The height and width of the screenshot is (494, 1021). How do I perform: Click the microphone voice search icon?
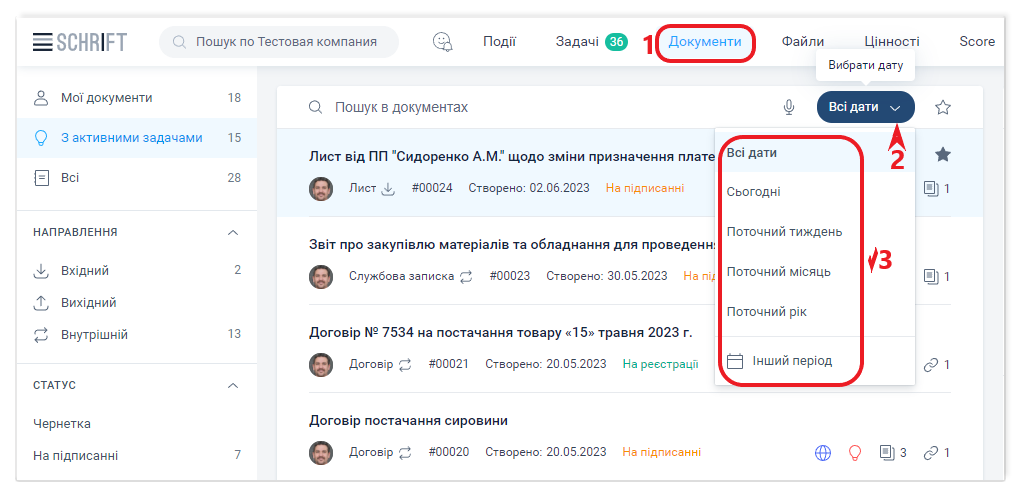[789, 107]
